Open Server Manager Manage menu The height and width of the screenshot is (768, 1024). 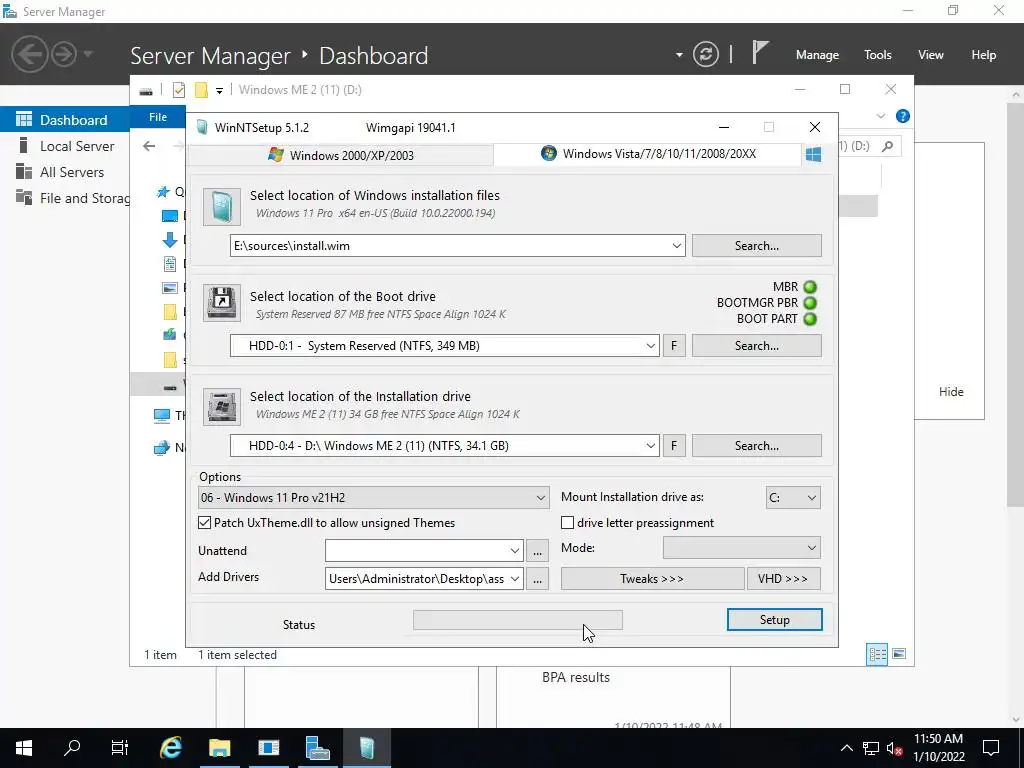tap(817, 55)
